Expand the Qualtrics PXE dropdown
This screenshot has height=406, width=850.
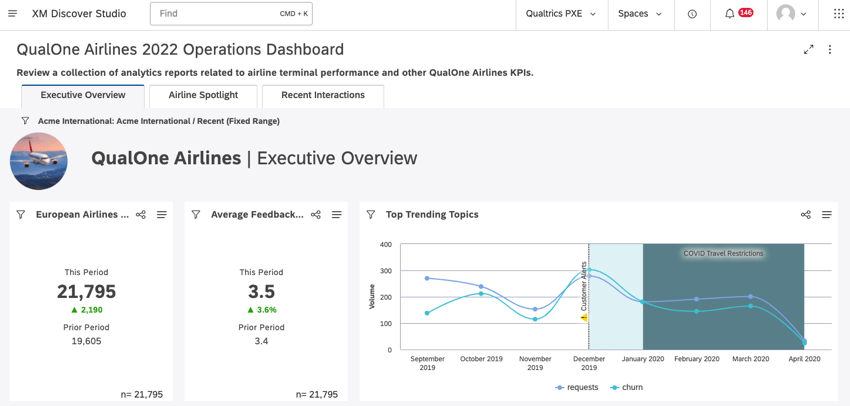pyautogui.click(x=560, y=14)
